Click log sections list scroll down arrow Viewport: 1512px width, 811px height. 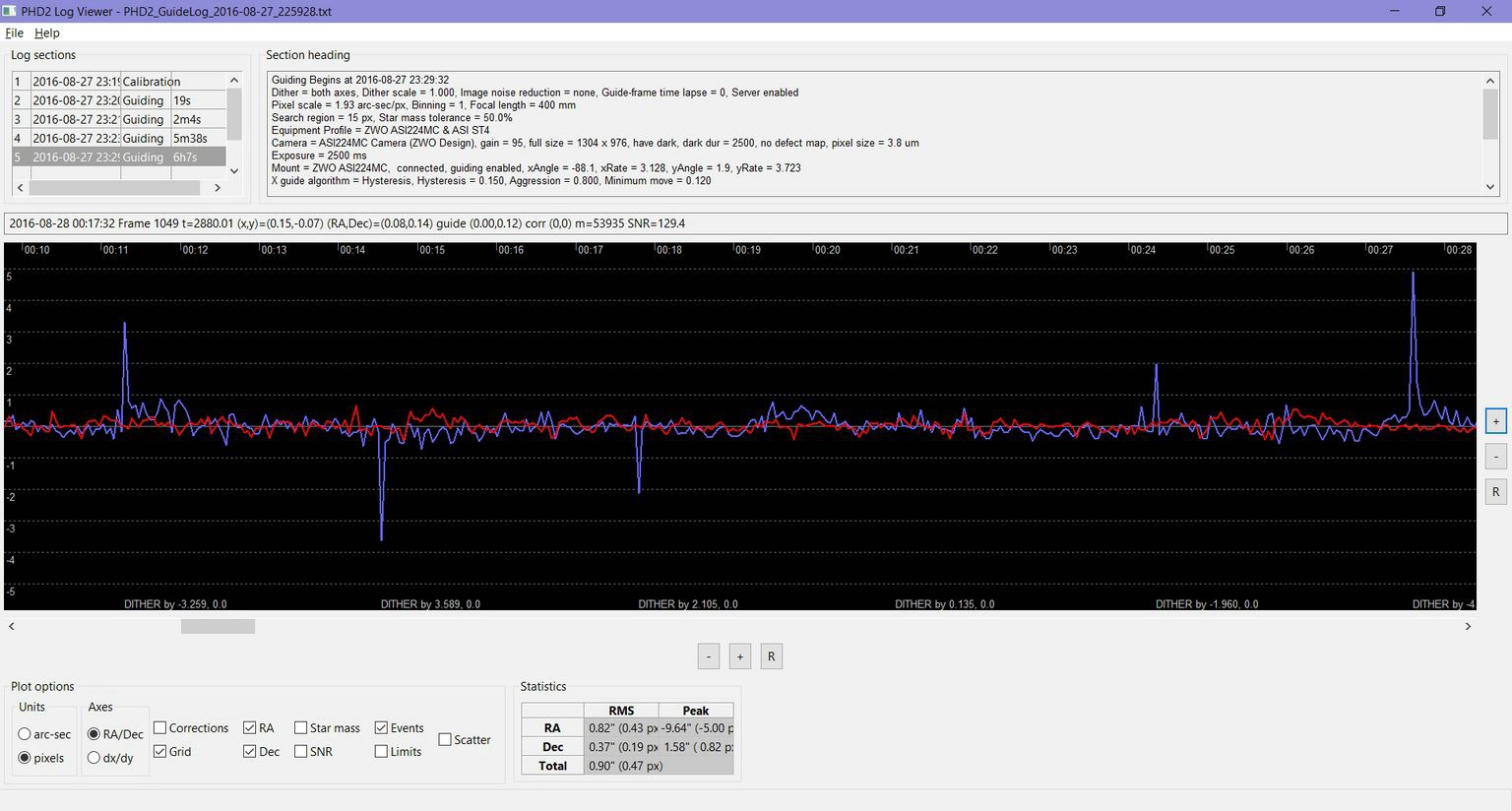point(234,170)
